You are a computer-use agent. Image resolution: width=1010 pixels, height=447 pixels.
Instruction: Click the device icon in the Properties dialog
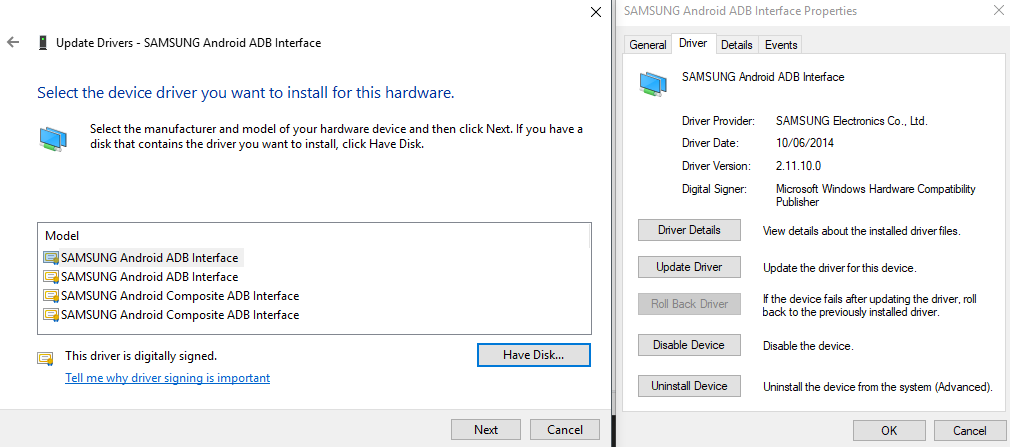pyautogui.click(x=654, y=84)
